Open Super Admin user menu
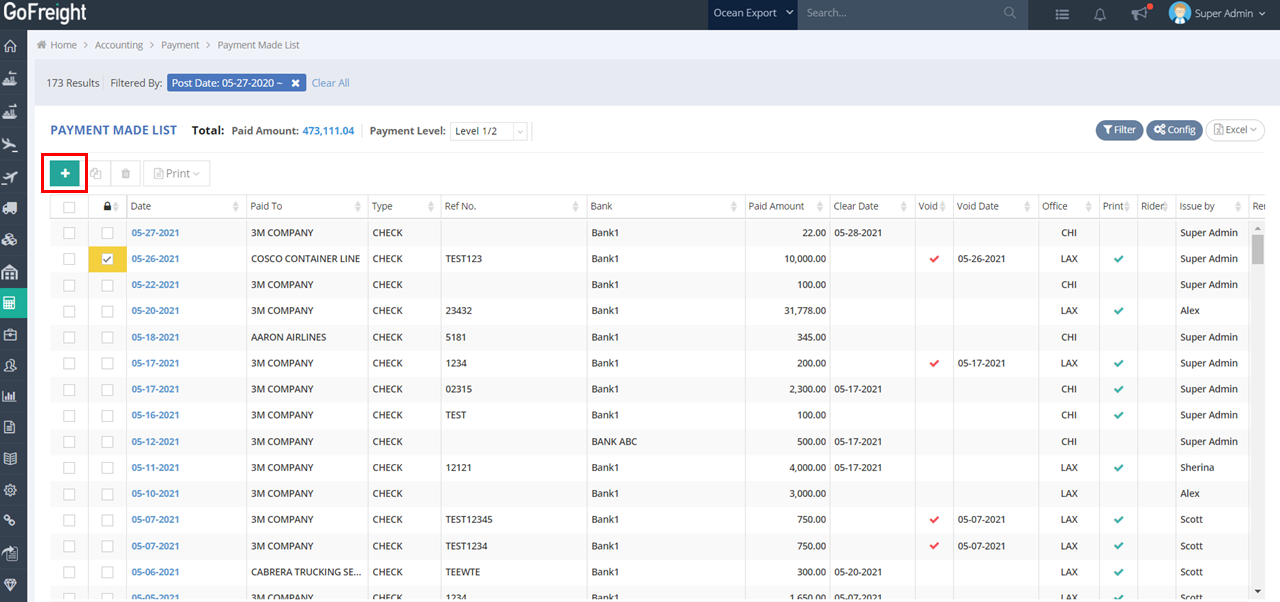This screenshot has width=1280, height=602. tap(1214, 14)
